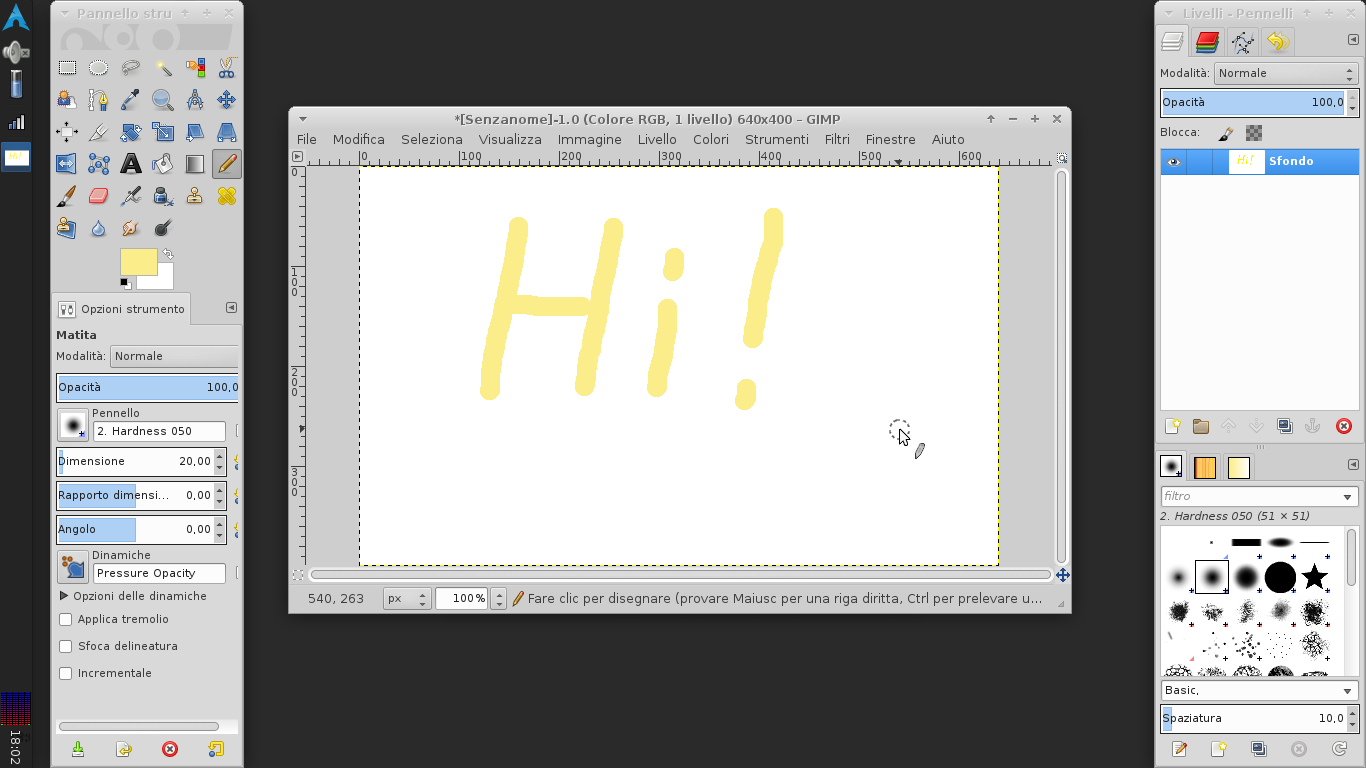Select the Ellipse Select tool
Viewport: 1366px width, 768px height.
(99, 68)
